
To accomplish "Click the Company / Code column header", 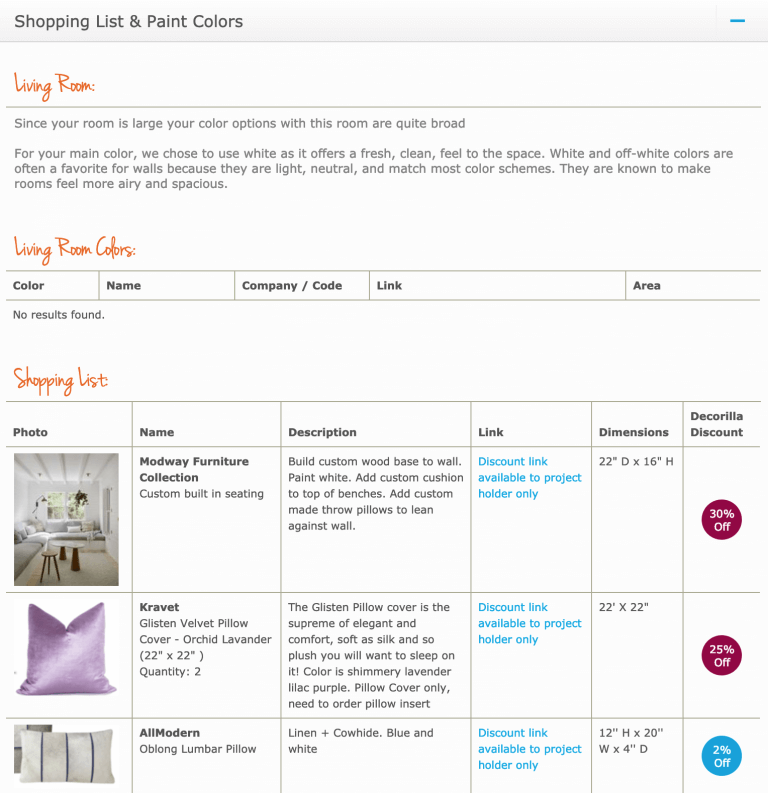I will click(292, 286).
